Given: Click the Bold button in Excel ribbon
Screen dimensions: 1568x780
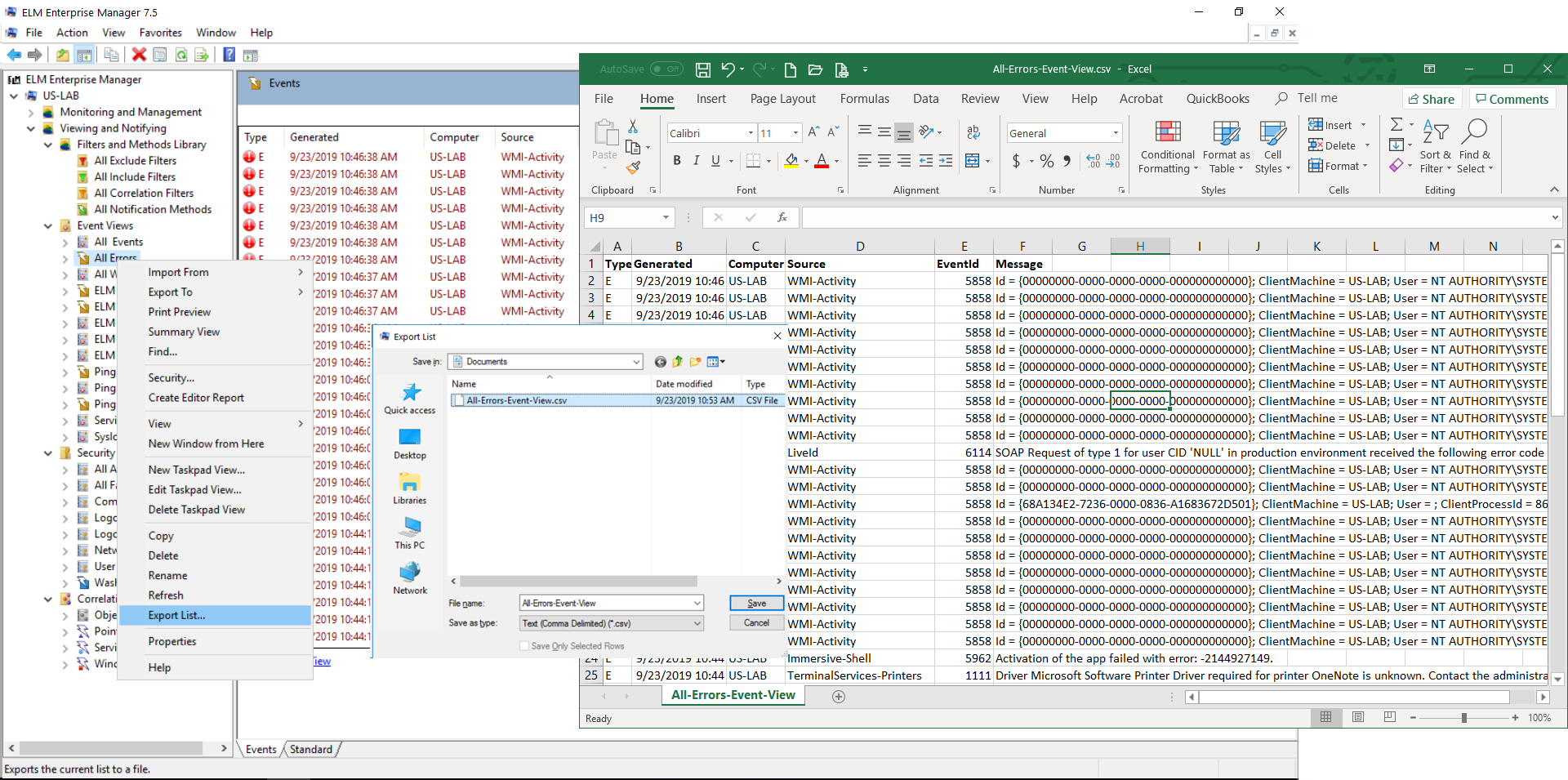Looking at the screenshot, I should (x=676, y=161).
